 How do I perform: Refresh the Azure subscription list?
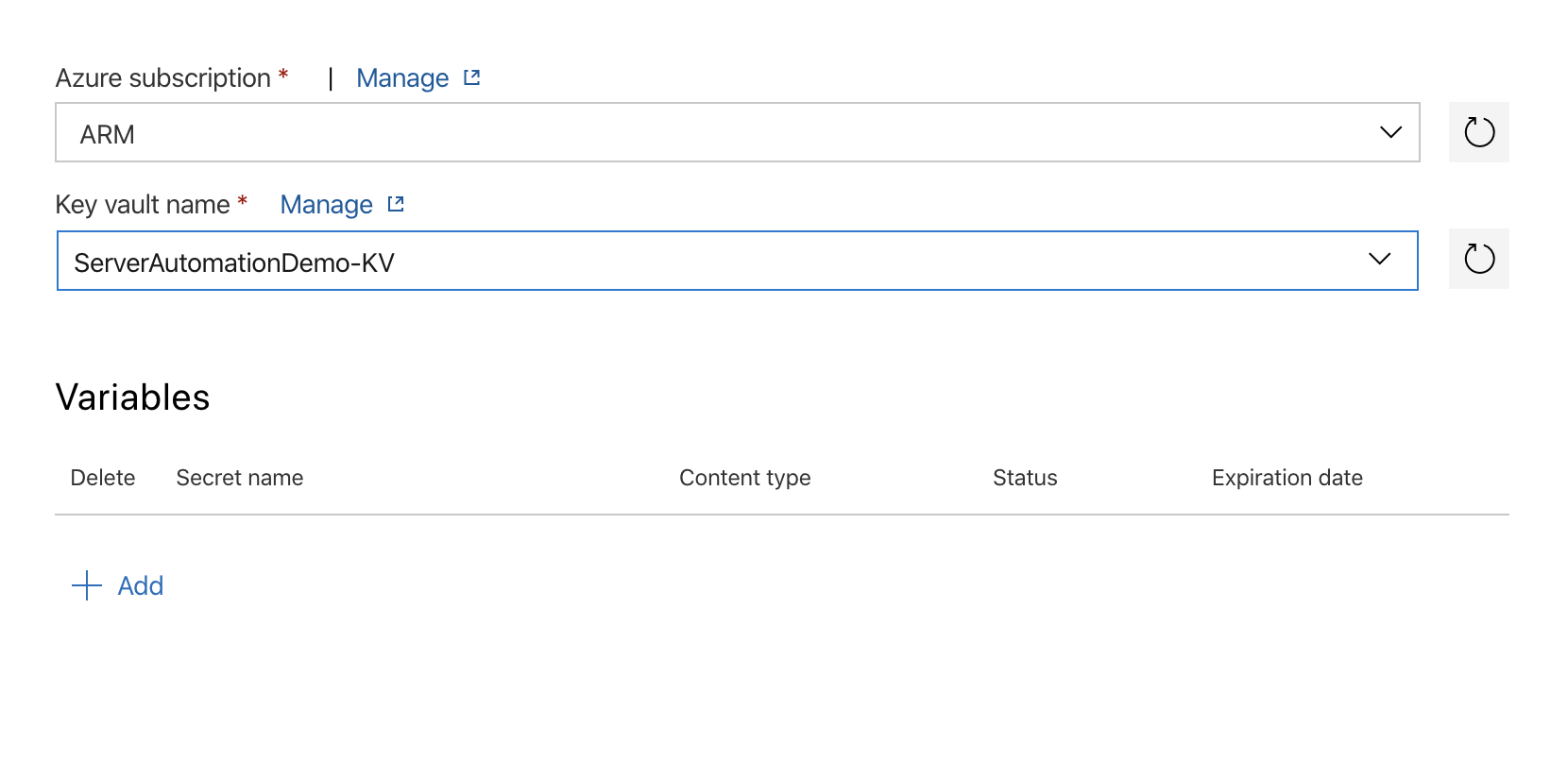click(1478, 132)
